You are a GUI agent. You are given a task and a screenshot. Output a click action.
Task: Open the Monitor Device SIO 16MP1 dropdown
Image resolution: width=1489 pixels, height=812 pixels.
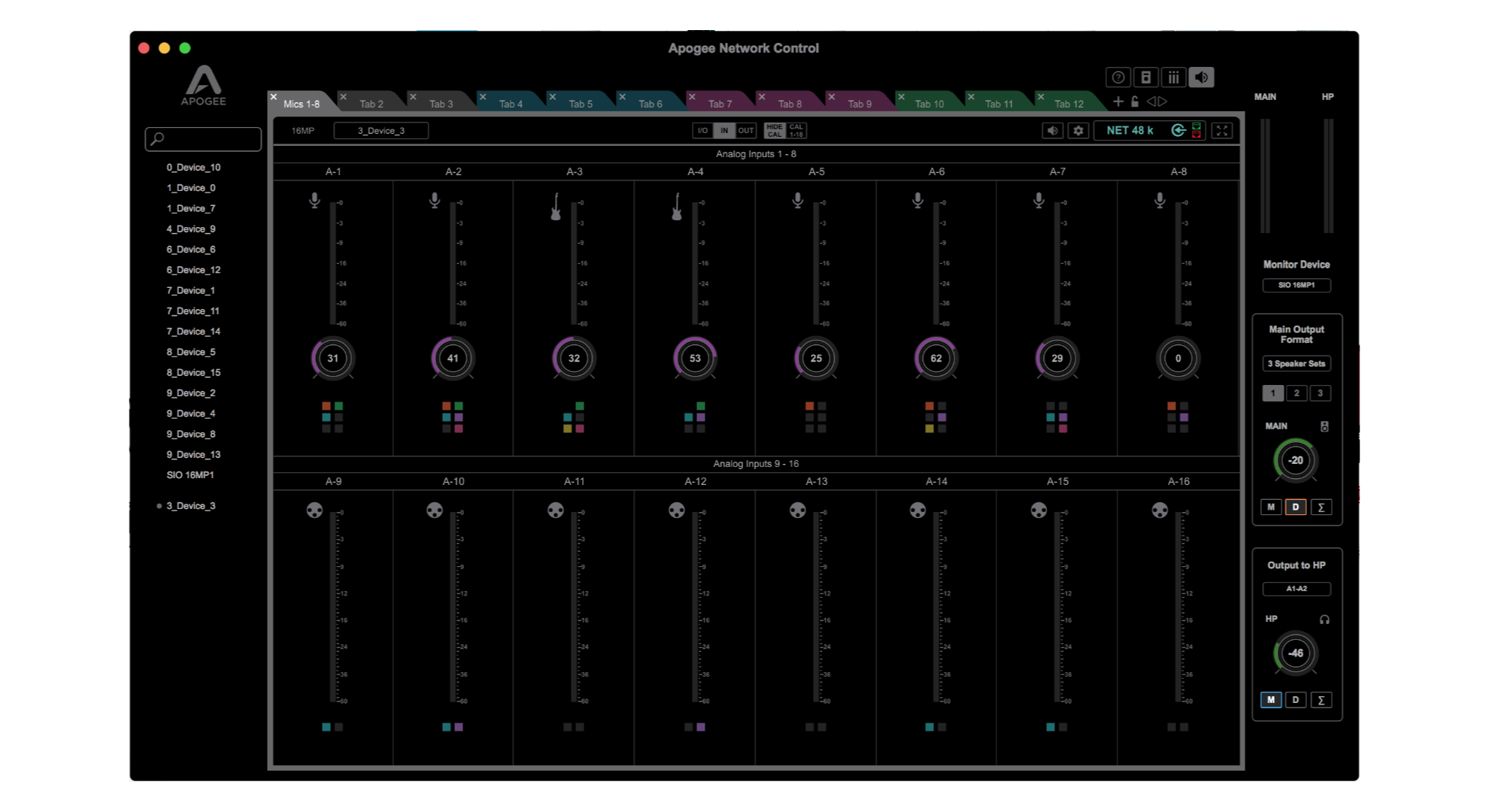point(1296,285)
